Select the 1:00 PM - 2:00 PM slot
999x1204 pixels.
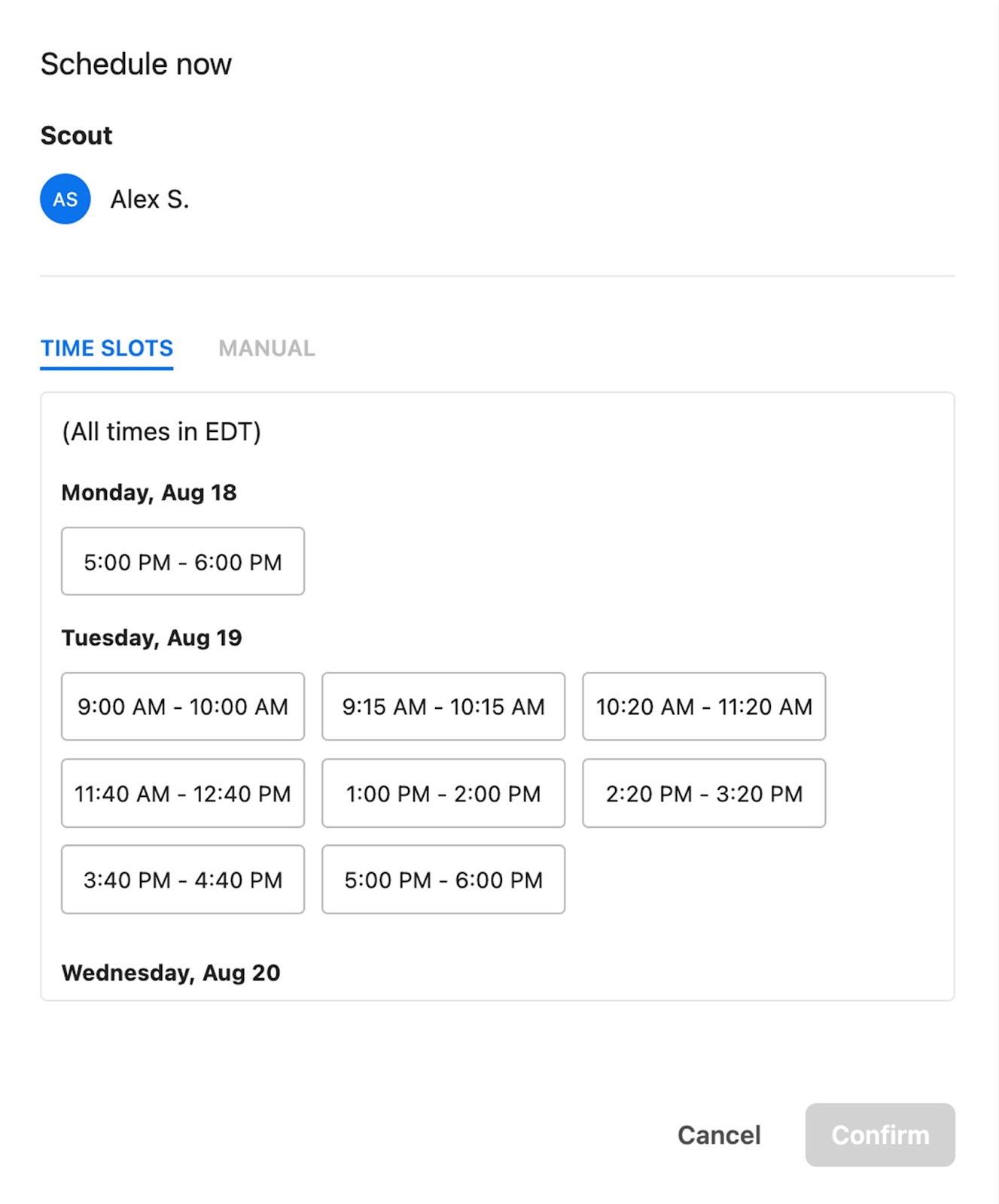(x=443, y=793)
